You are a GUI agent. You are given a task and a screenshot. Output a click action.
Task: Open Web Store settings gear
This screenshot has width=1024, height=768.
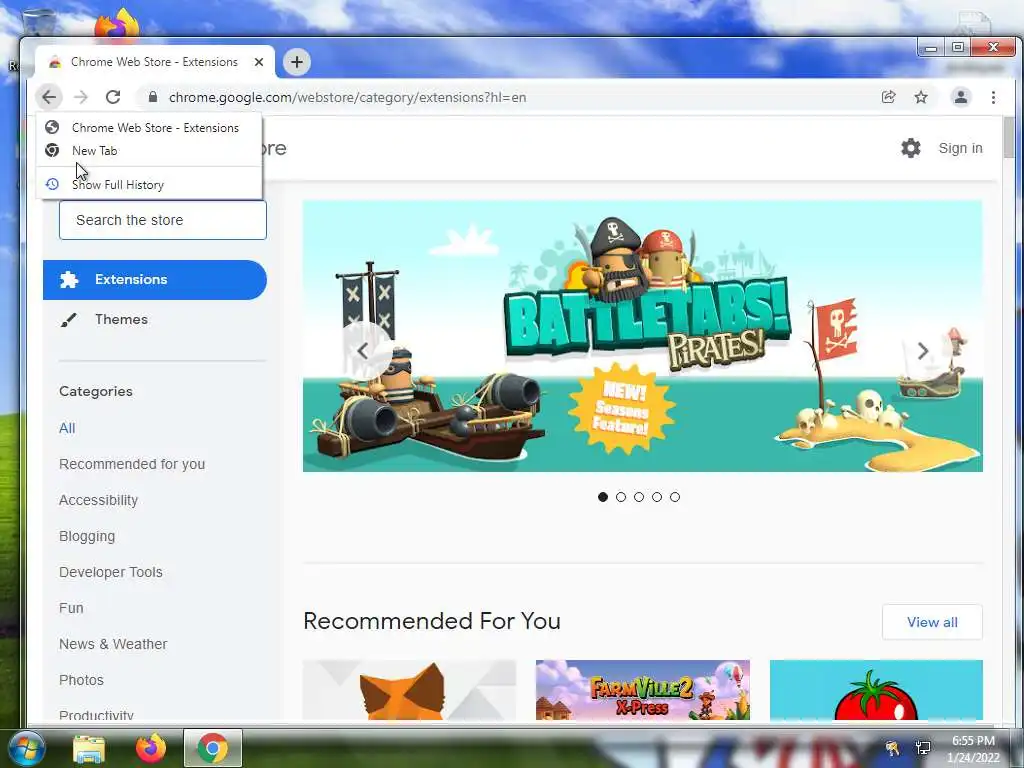pos(910,148)
